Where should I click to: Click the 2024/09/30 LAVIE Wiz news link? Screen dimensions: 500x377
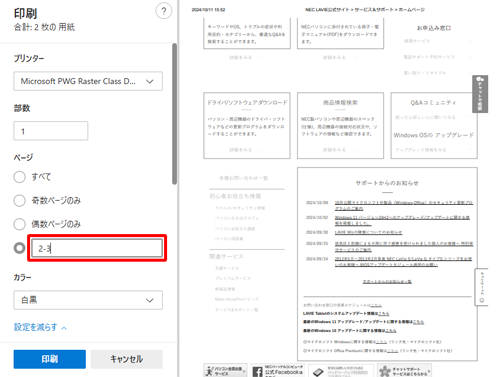pyautogui.click(x=368, y=232)
